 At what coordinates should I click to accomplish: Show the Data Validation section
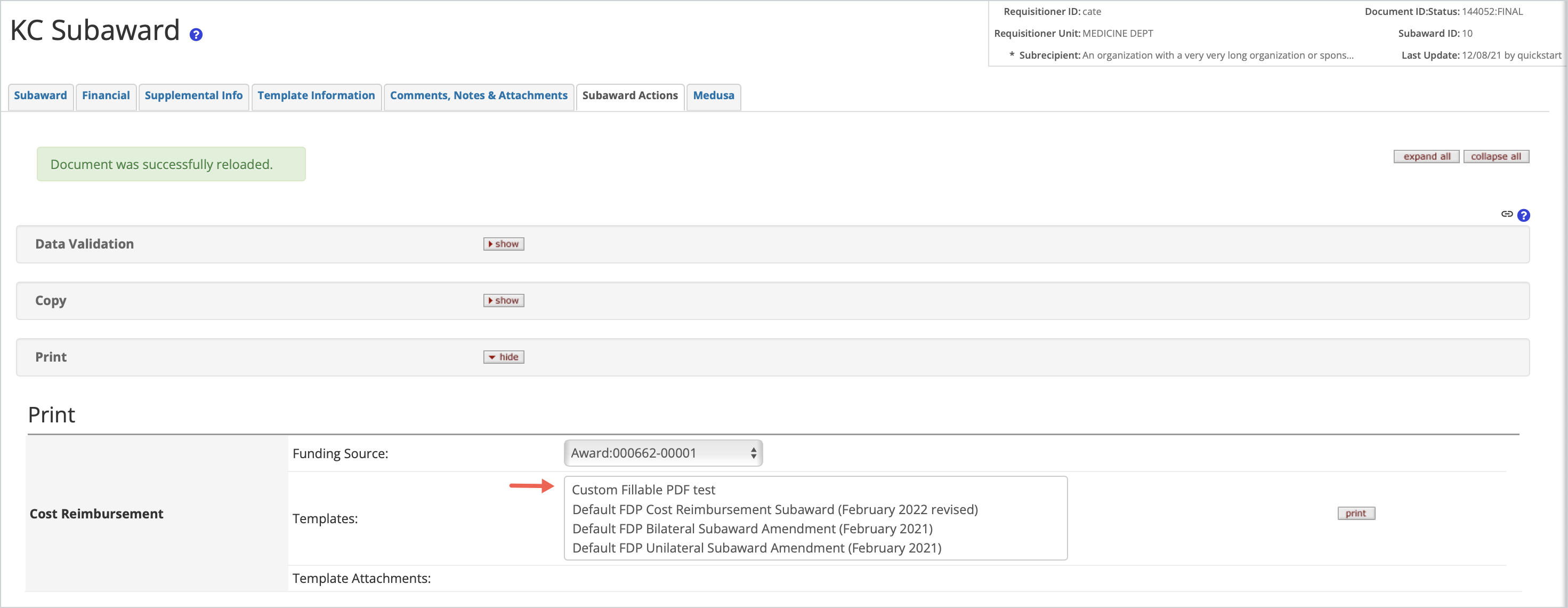(x=504, y=244)
